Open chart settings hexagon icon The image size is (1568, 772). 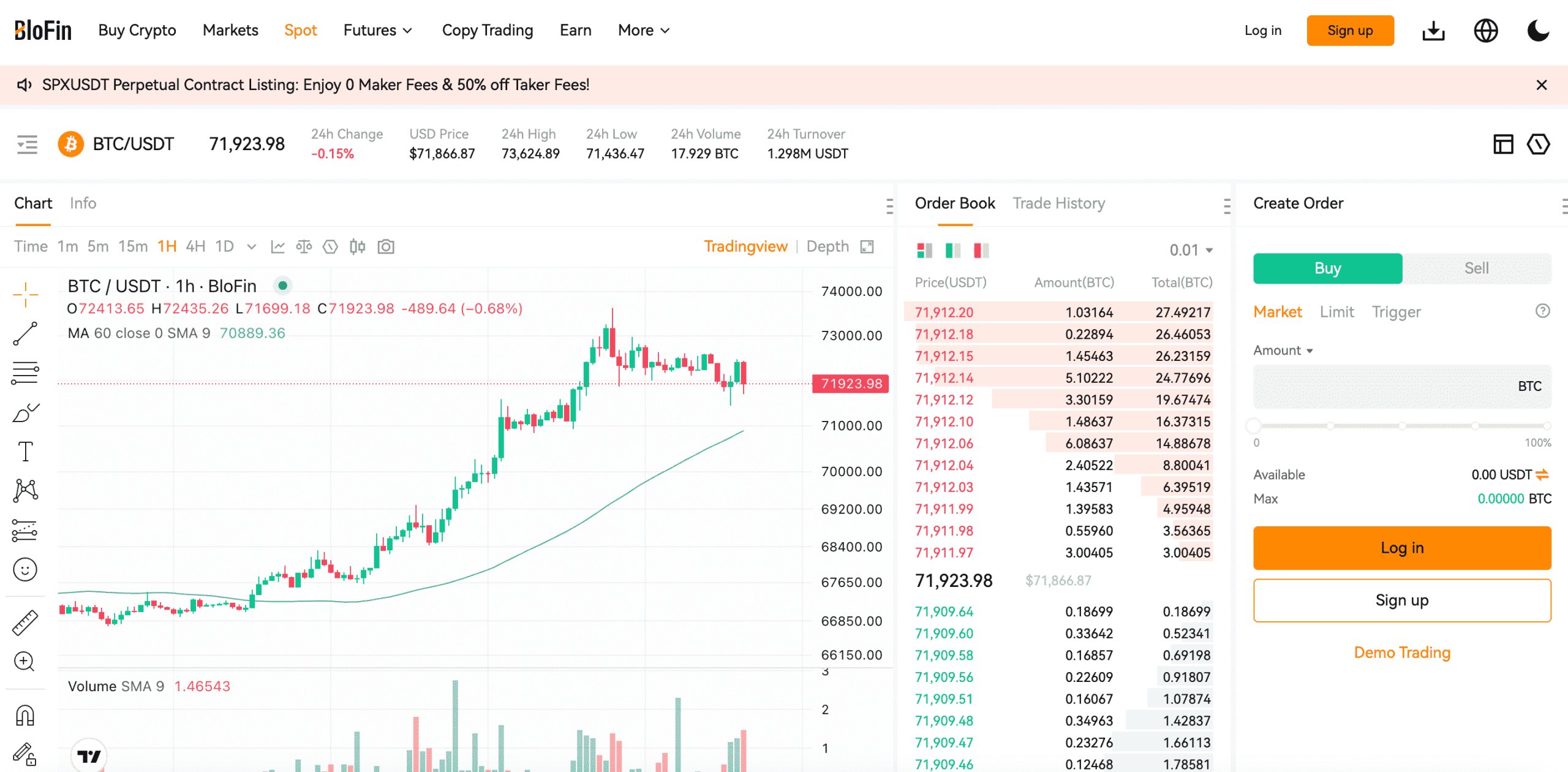[330, 247]
